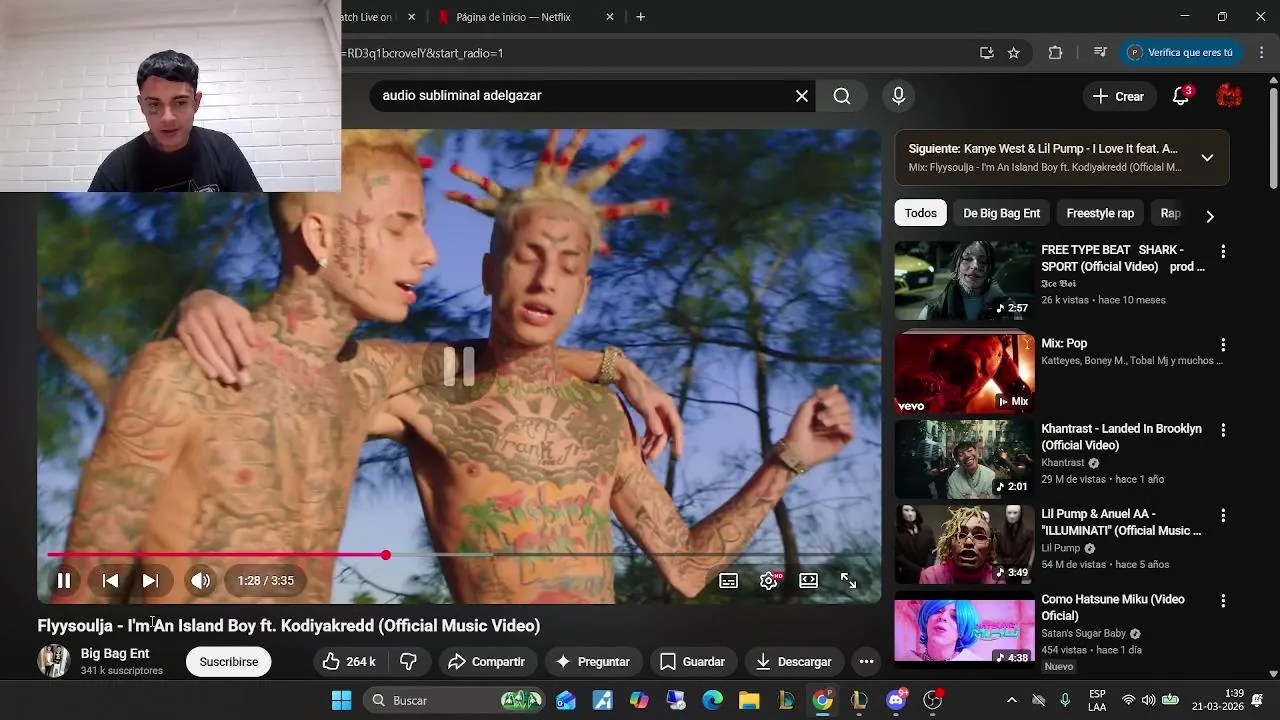Screen dimensions: 1280x720
Task: Select the Todos filter chip
Action: (x=921, y=213)
